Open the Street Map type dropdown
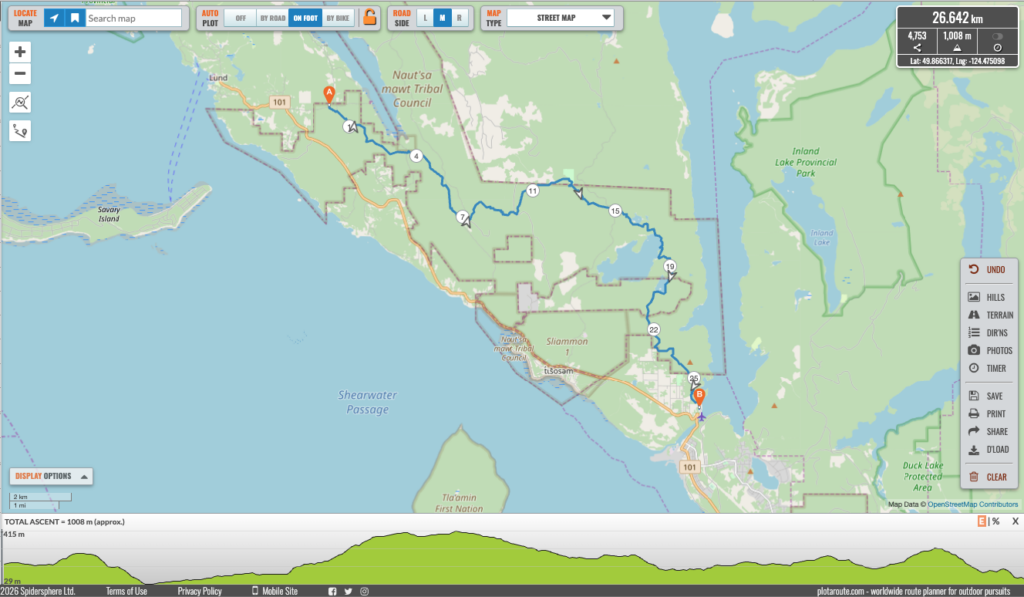Image resolution: width=1024 pixels, height=597 pixels. [x=562, y=18]
